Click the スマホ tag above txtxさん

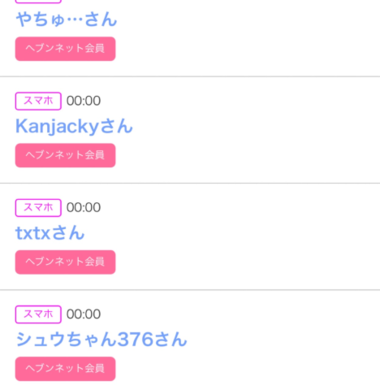38,208
